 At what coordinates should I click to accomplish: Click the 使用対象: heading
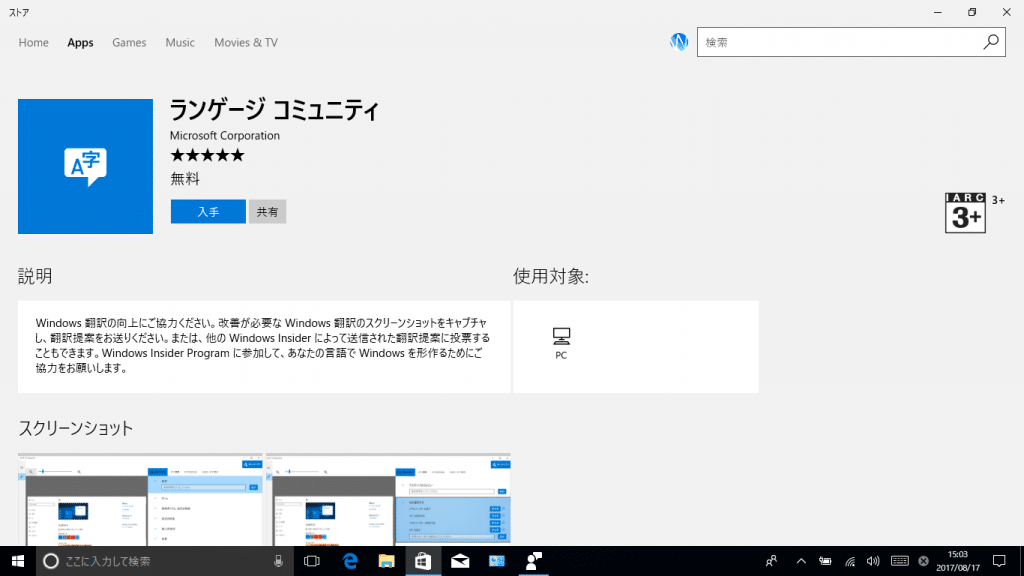(x=551, y=276)
